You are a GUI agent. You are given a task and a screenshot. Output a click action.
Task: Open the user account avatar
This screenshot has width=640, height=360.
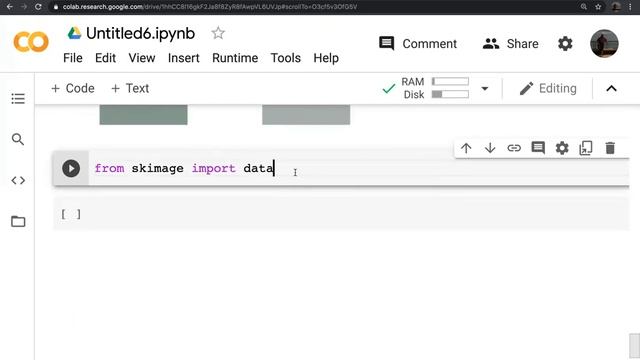point(604,44)
